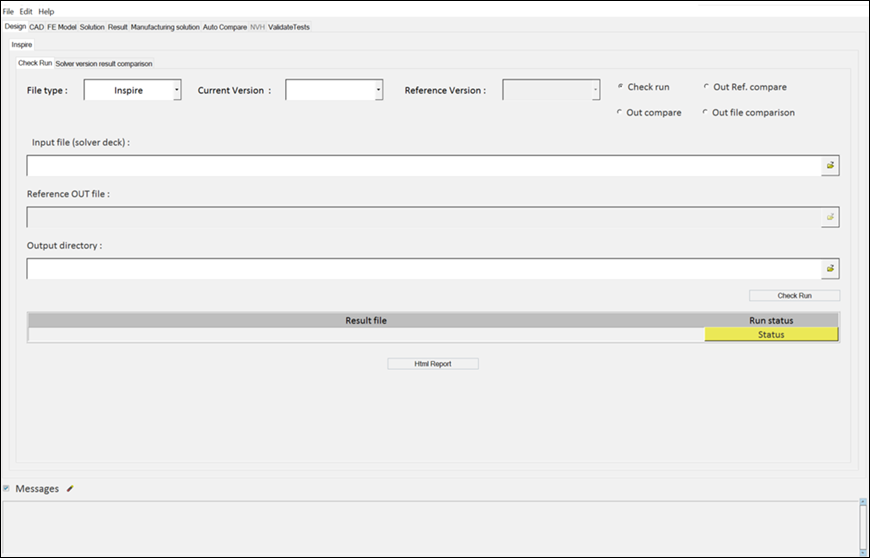Select the Out Ref. compare radio button
Image resolution: width=870 pixels, height=558 pixels.
click(706, 87)
